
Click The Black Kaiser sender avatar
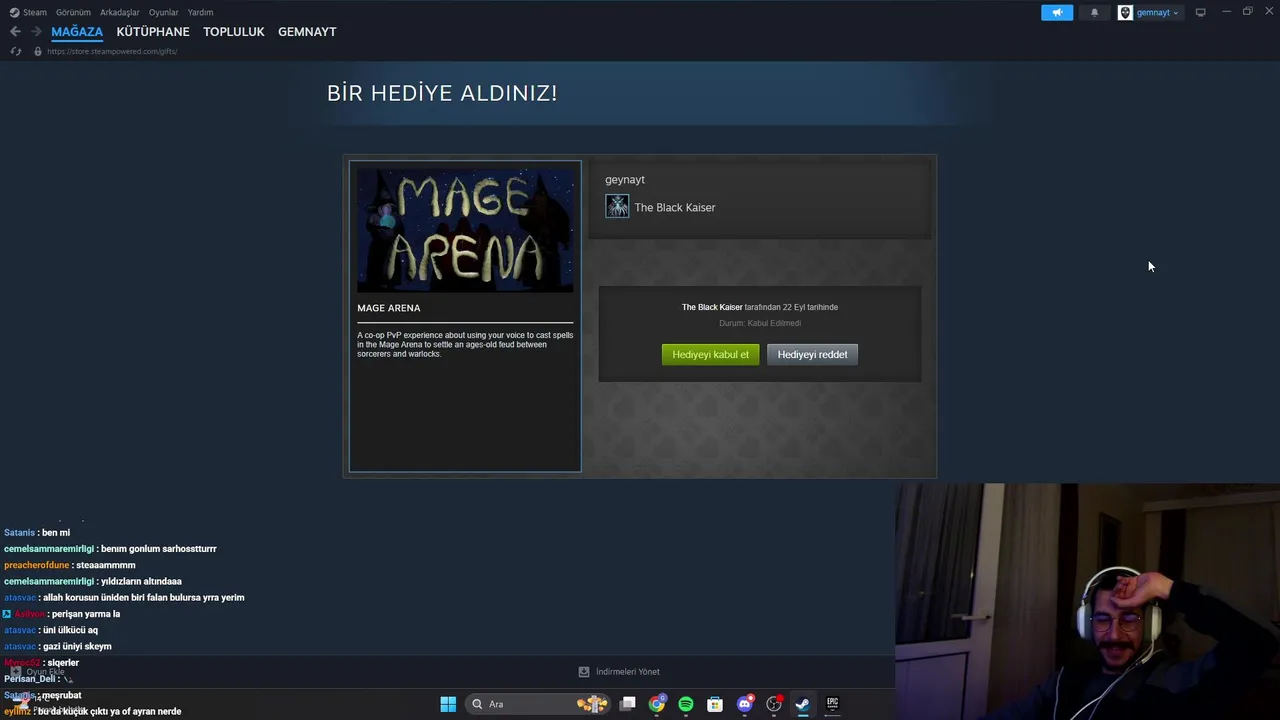[617, 207]
